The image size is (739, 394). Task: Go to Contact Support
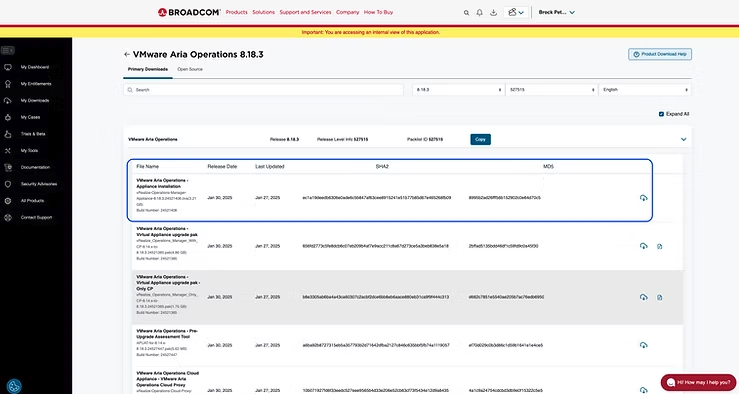point(36,218)
